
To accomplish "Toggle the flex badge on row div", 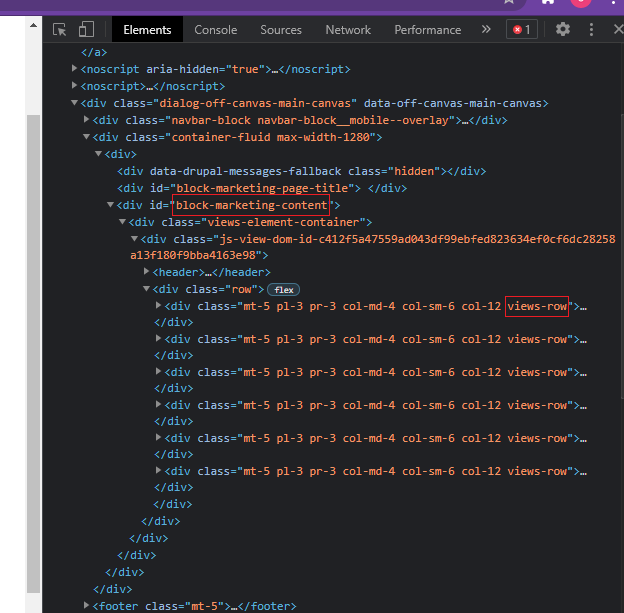I will click(283, 290).
